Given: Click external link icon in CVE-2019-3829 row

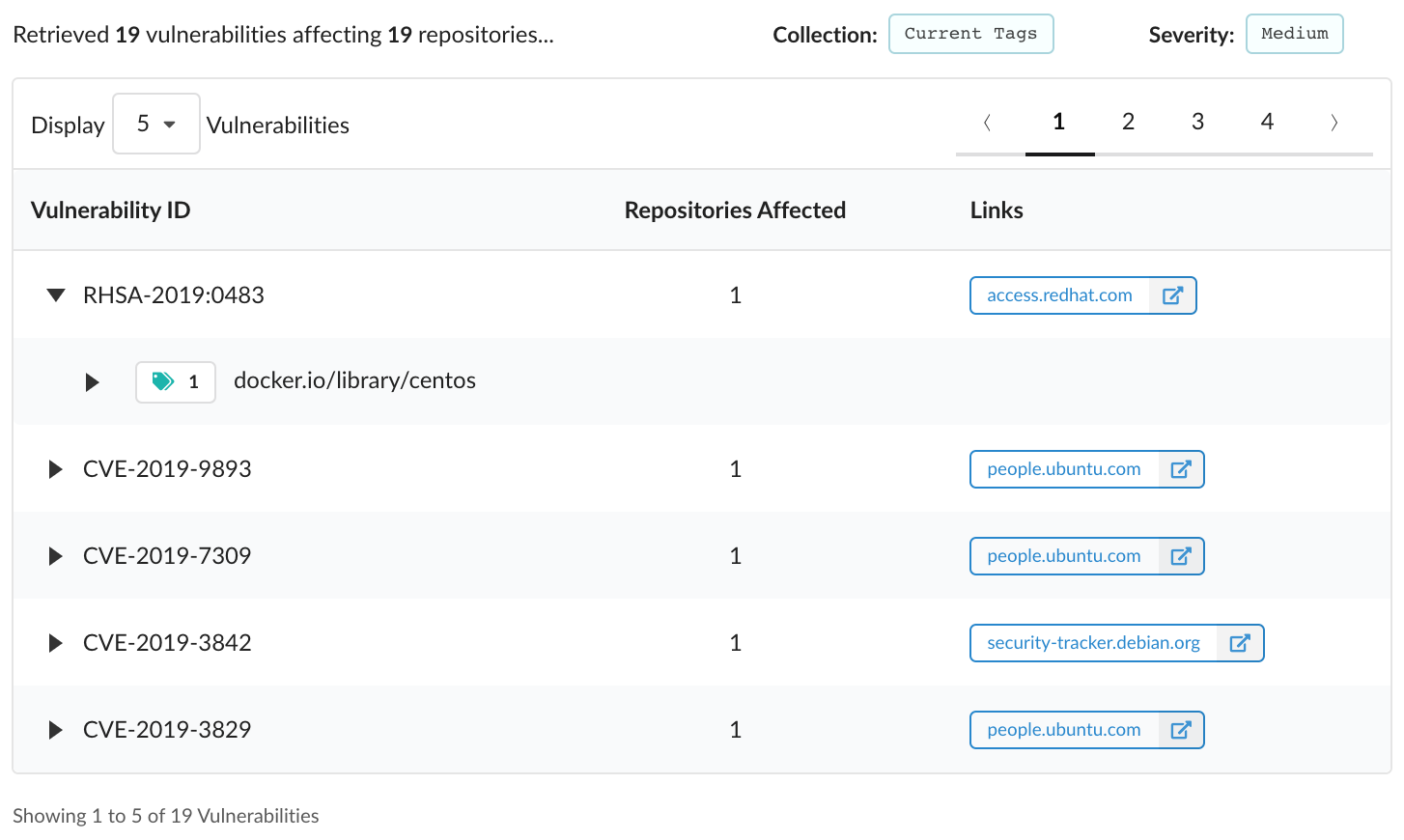Looking at the screenshot, I should pos(1180,730).
